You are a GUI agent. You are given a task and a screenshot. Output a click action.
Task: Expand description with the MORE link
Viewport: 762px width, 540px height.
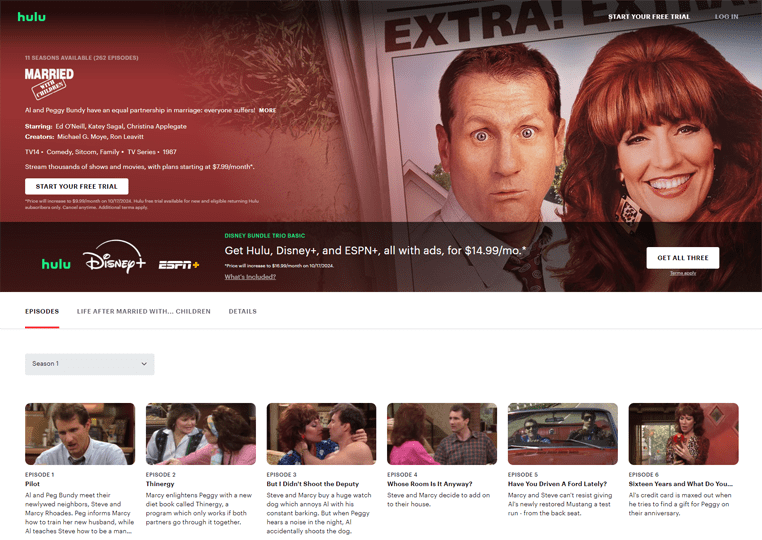pyautogui.click(x=267, y=110)
